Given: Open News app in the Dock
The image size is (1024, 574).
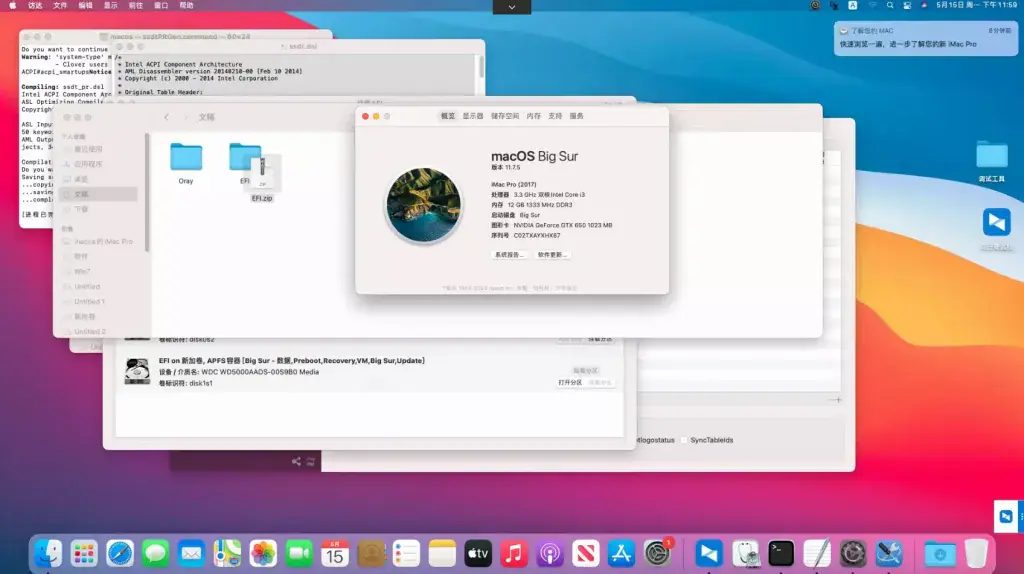Looking at the screenshot, I should 586,554.
